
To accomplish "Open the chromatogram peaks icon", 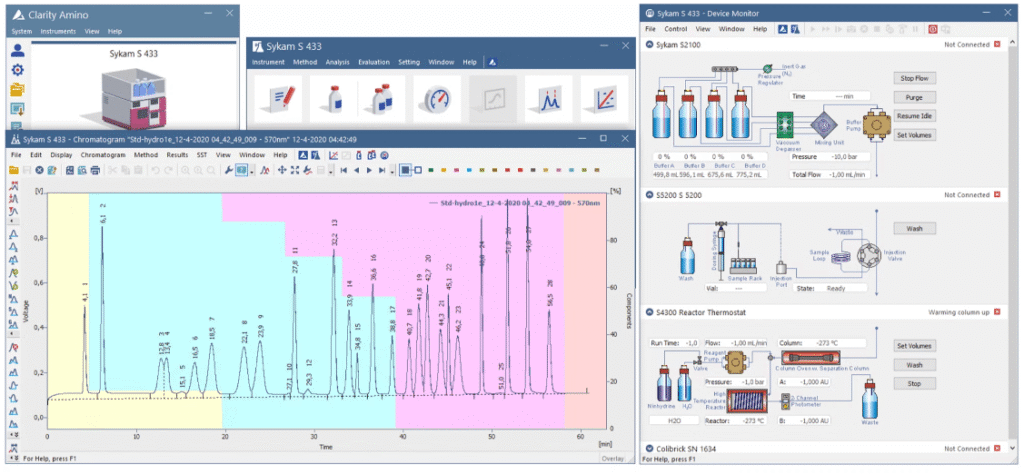I will [549, 99].
